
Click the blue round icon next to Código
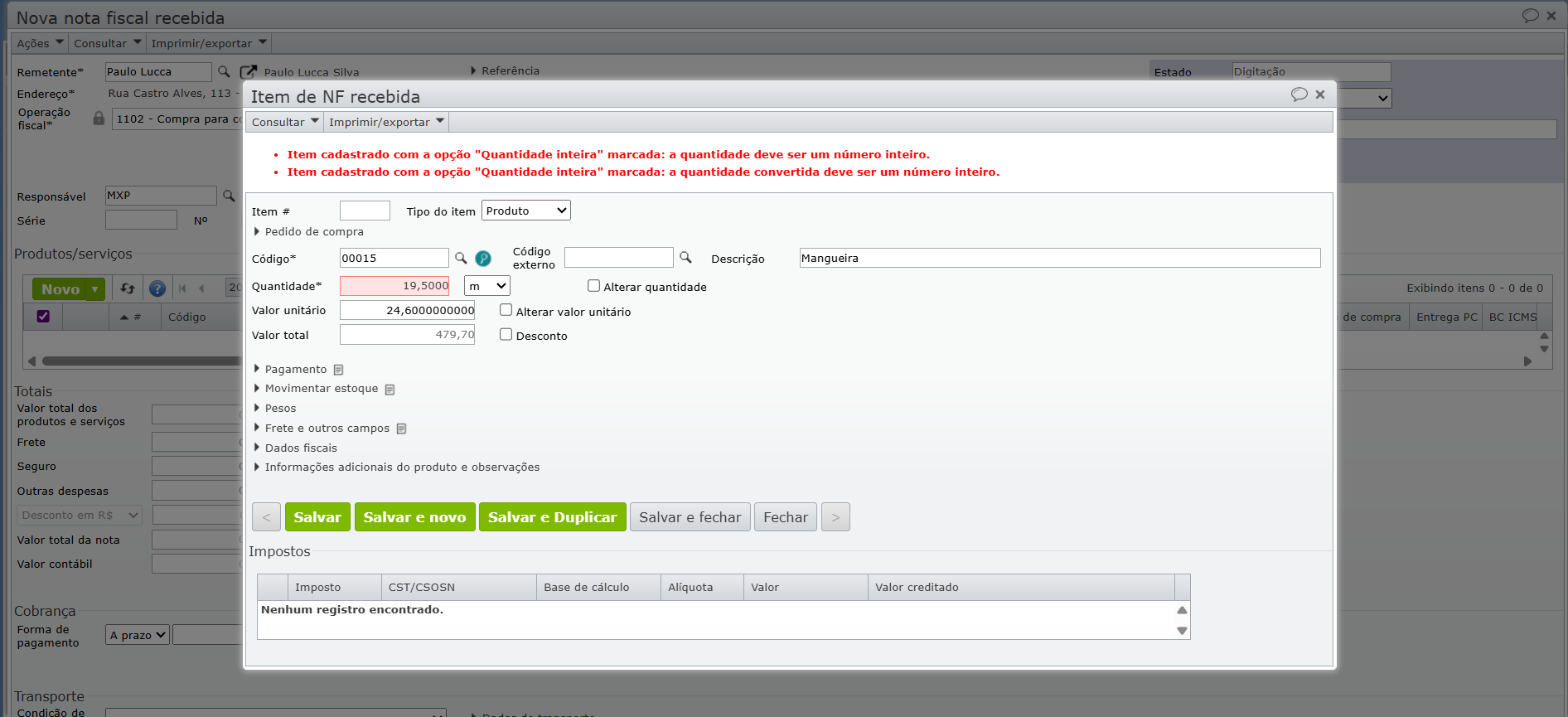tap(483, 259)
